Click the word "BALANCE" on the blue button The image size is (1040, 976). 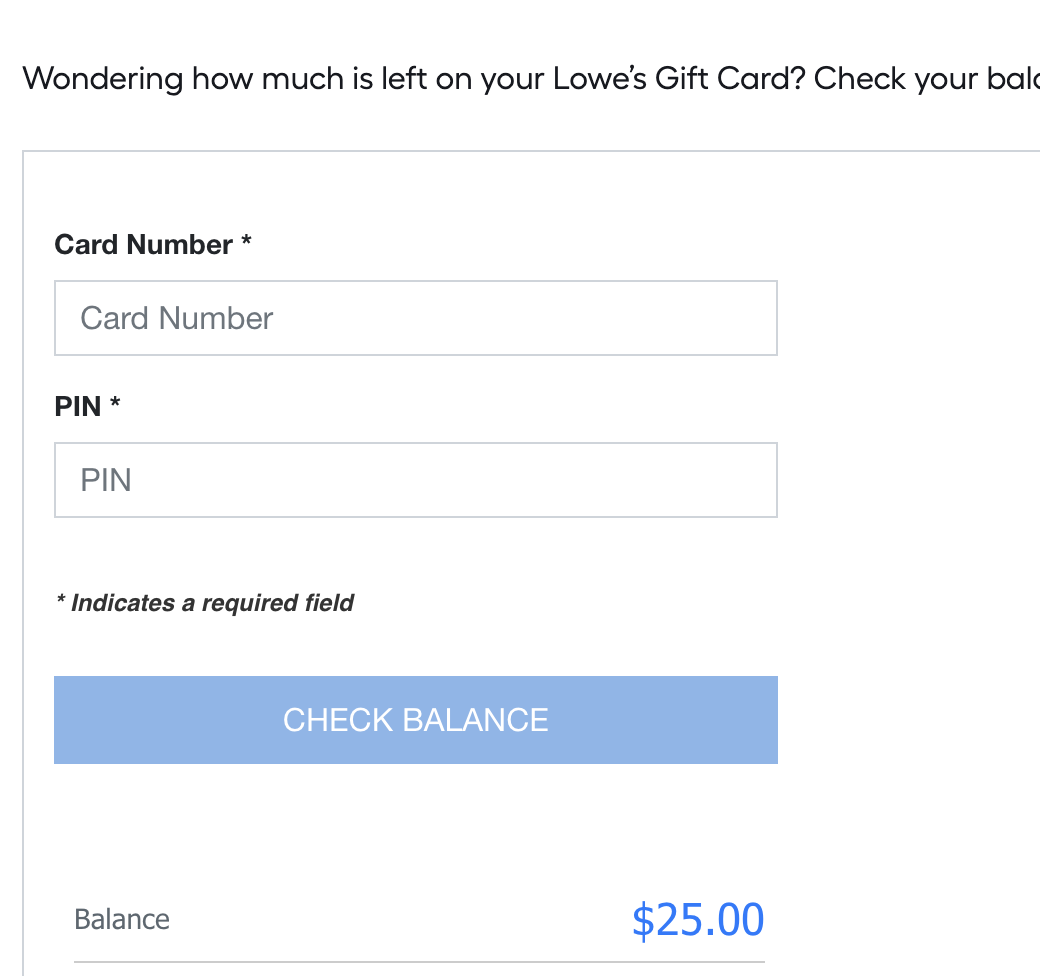[x=475, y=720]
